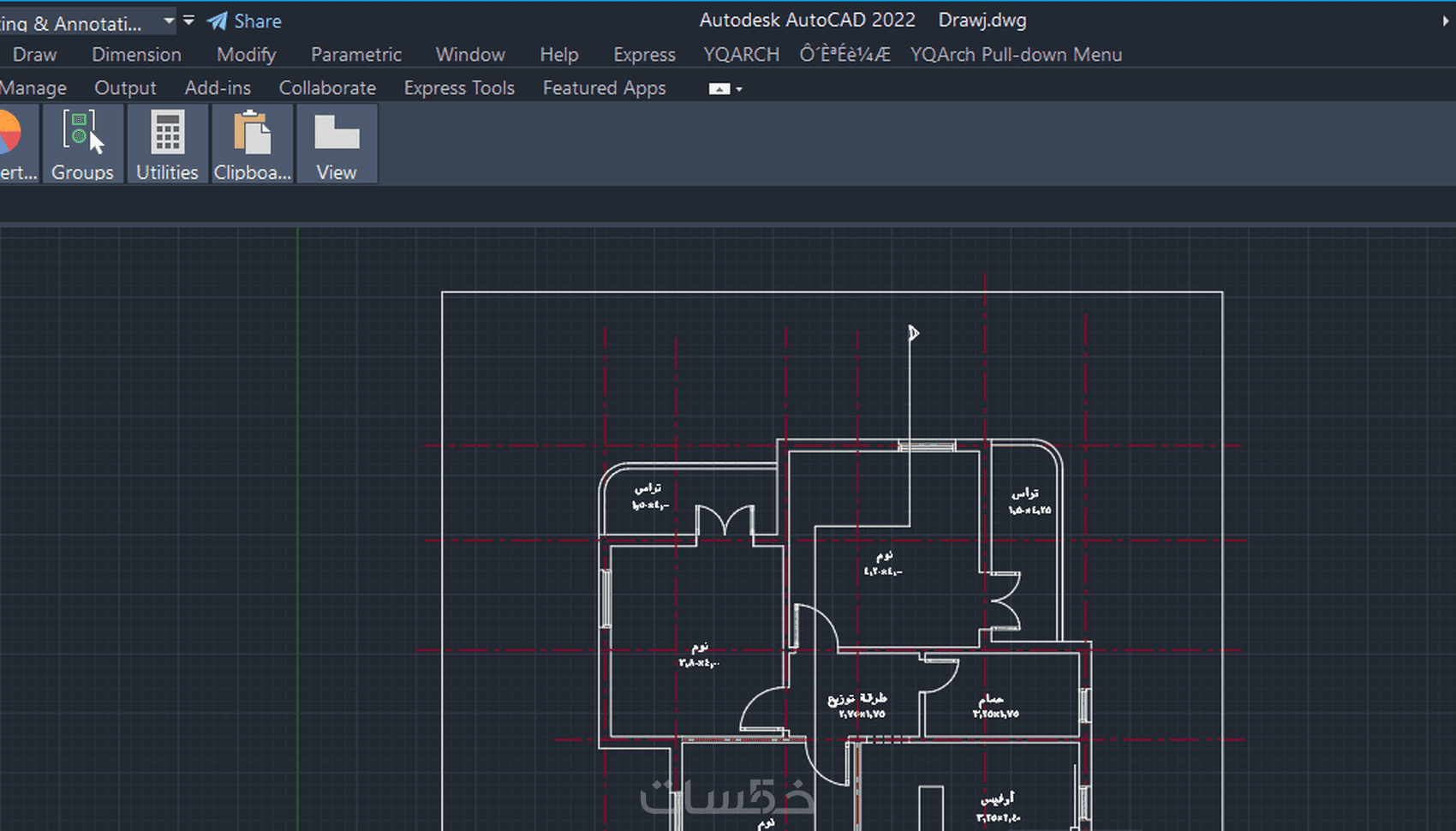The image size is (1456, 831).
Task: Open the YQArch Pull-down Menu
Action: pos(1016,55)
